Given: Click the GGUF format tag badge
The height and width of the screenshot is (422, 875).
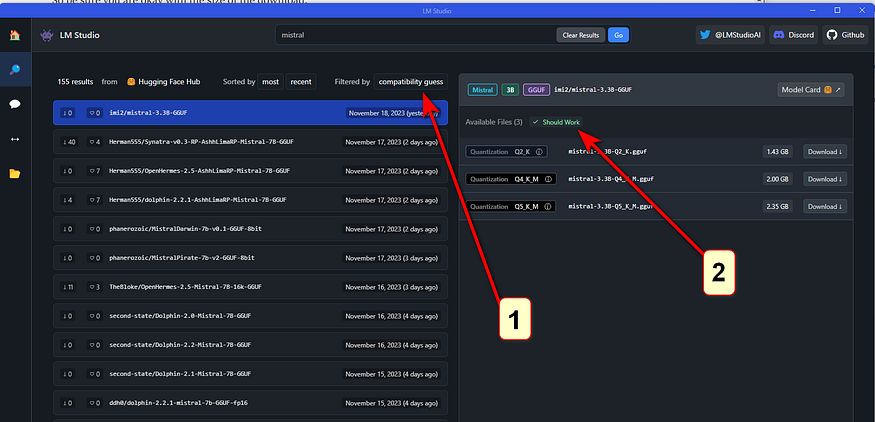Looking at the screenshot, I should 536,89.
